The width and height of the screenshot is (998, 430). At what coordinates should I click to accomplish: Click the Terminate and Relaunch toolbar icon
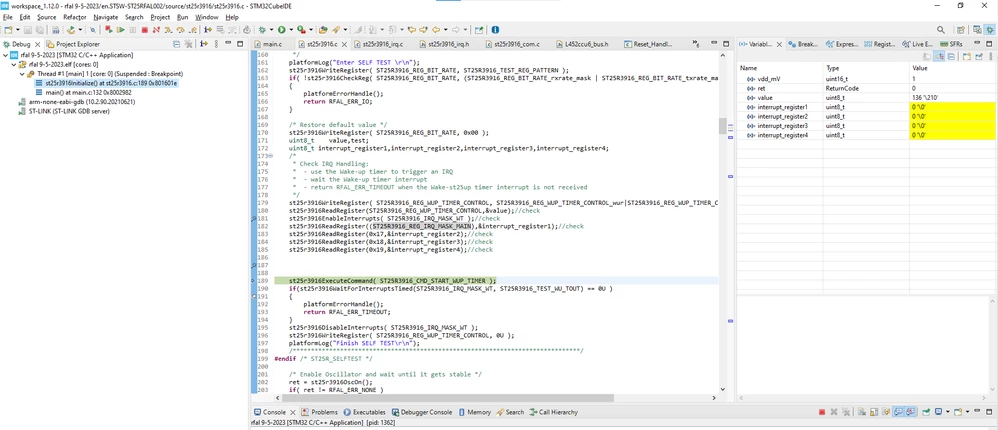point(108,29)
